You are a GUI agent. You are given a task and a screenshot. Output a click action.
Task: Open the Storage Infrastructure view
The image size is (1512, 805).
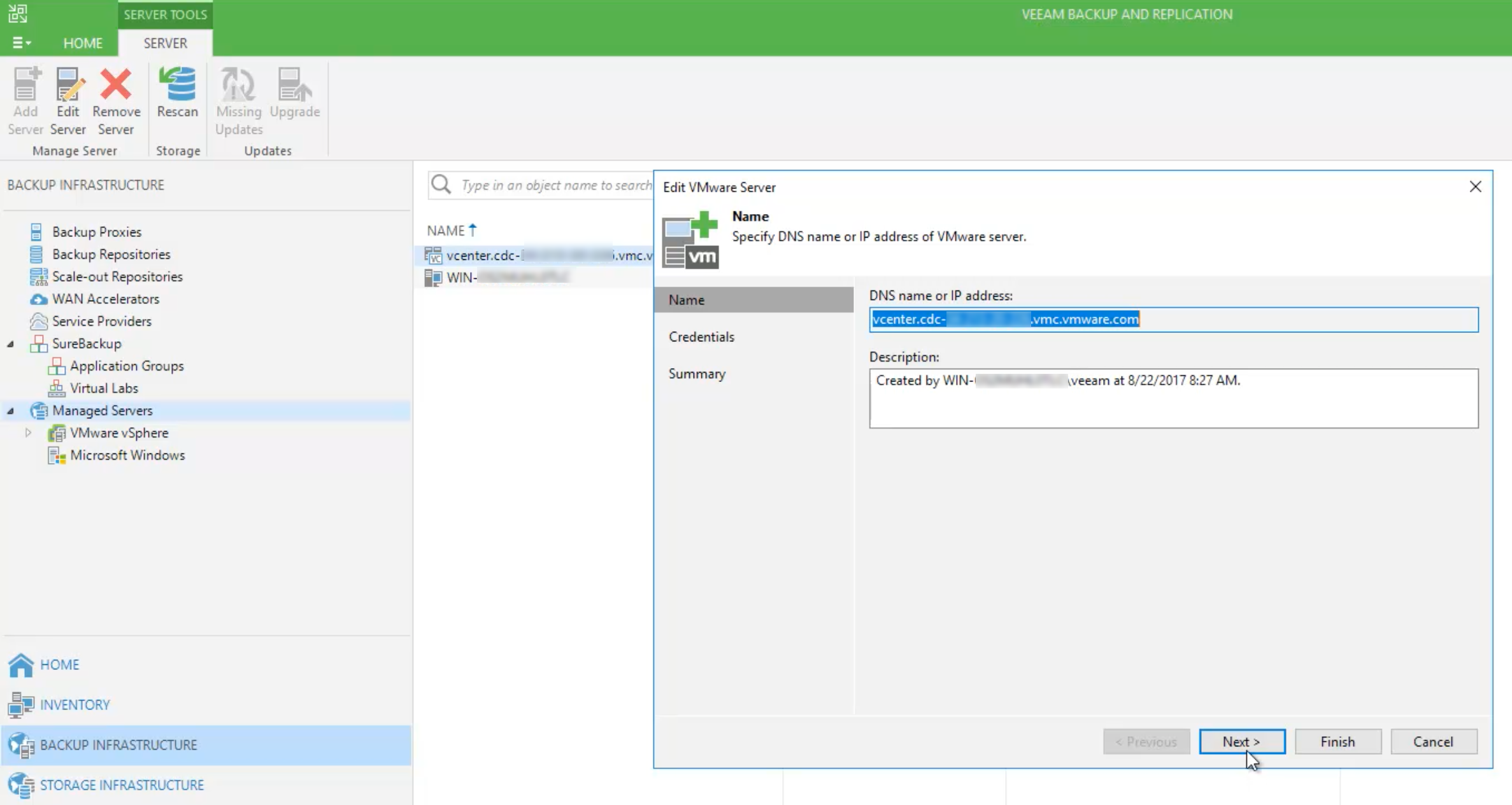[122, 785]
